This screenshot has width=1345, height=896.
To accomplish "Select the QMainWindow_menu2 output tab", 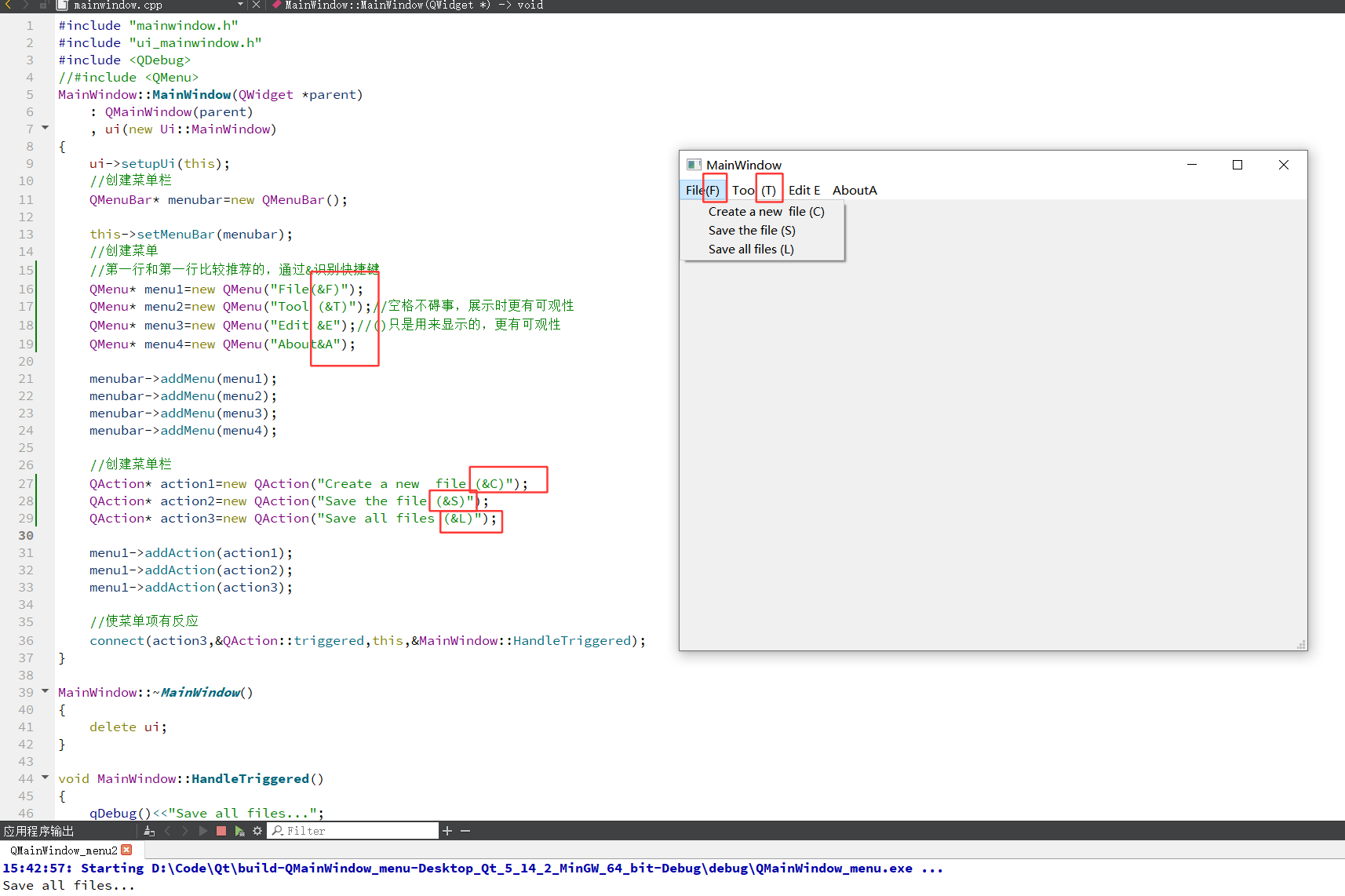I will click(x=64, y=850).
